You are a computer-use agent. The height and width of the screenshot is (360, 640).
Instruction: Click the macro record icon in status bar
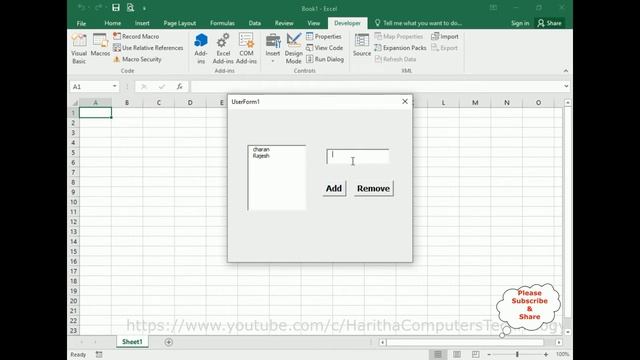coord(99,354)
